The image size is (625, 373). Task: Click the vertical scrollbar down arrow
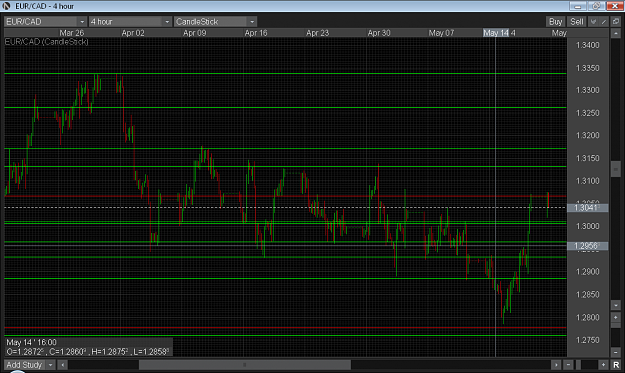coord(615,305)
